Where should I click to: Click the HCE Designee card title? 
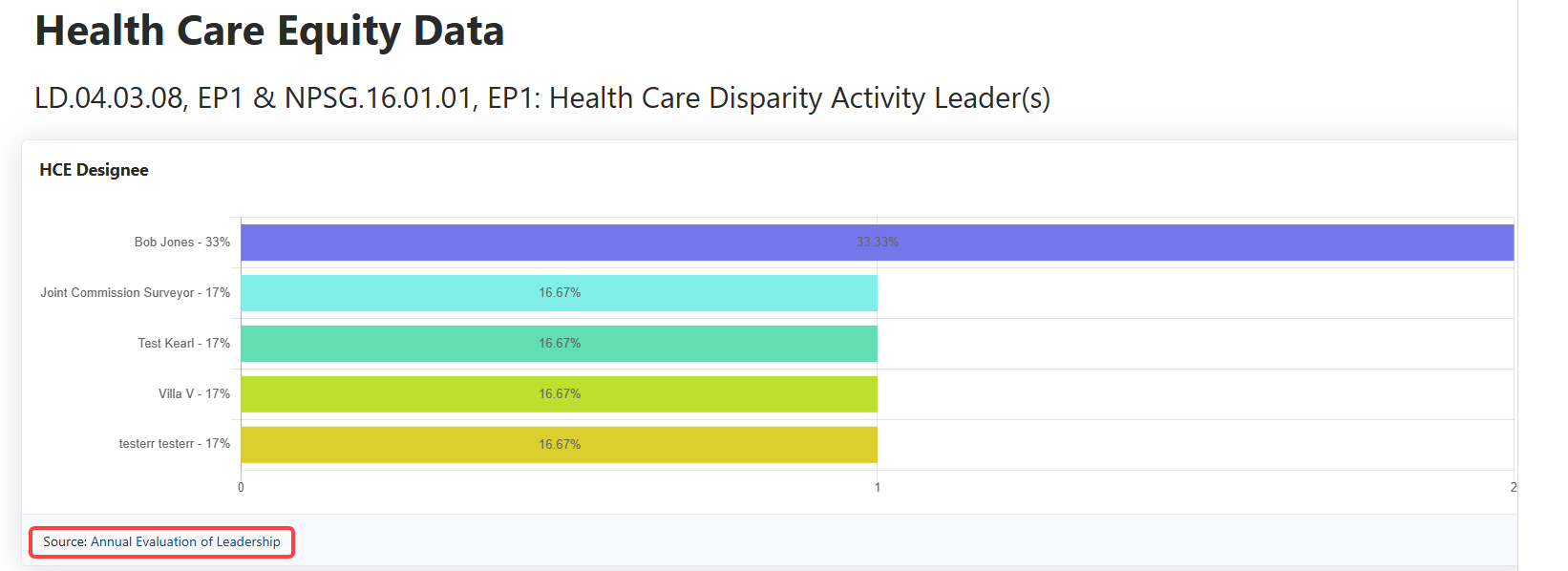pos(94,170)
